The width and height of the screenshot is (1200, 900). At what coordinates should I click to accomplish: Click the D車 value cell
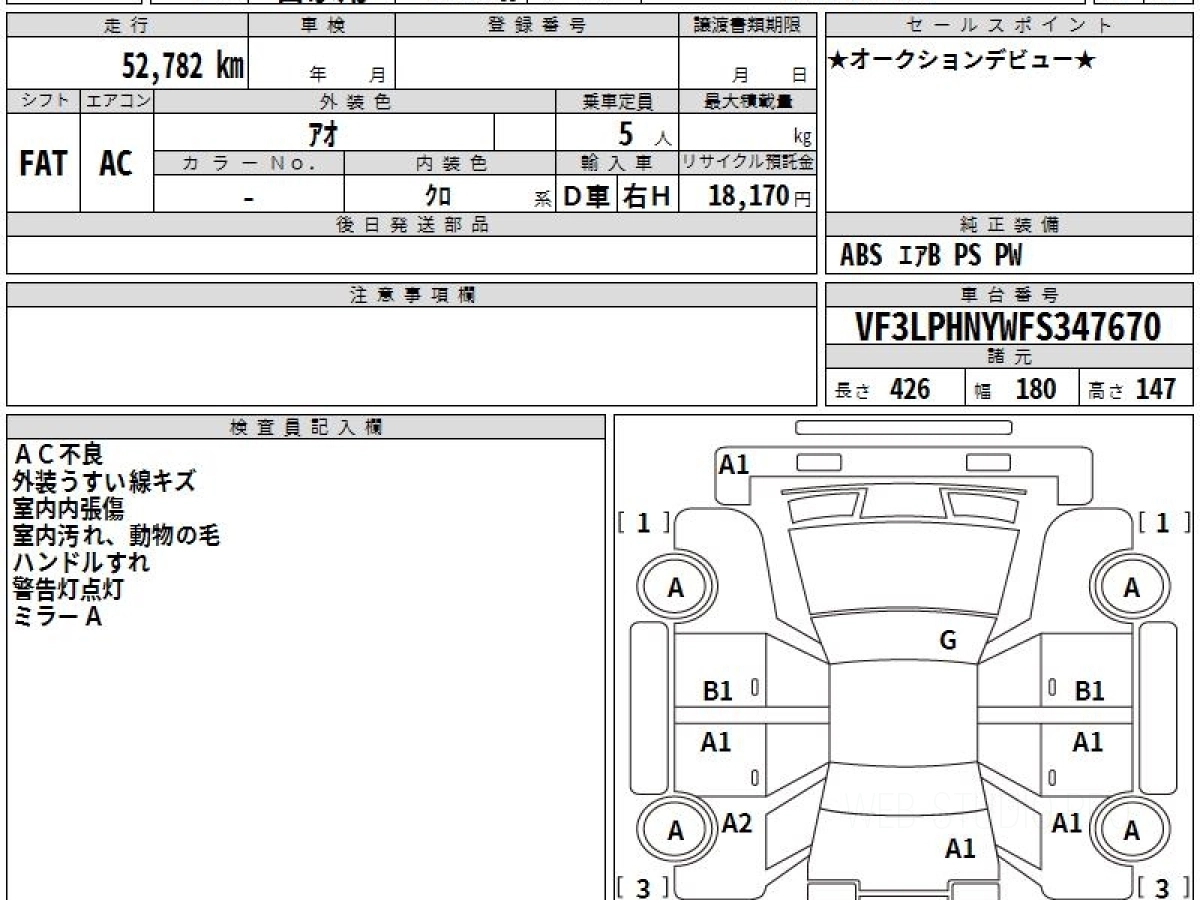tap(587, 196)
